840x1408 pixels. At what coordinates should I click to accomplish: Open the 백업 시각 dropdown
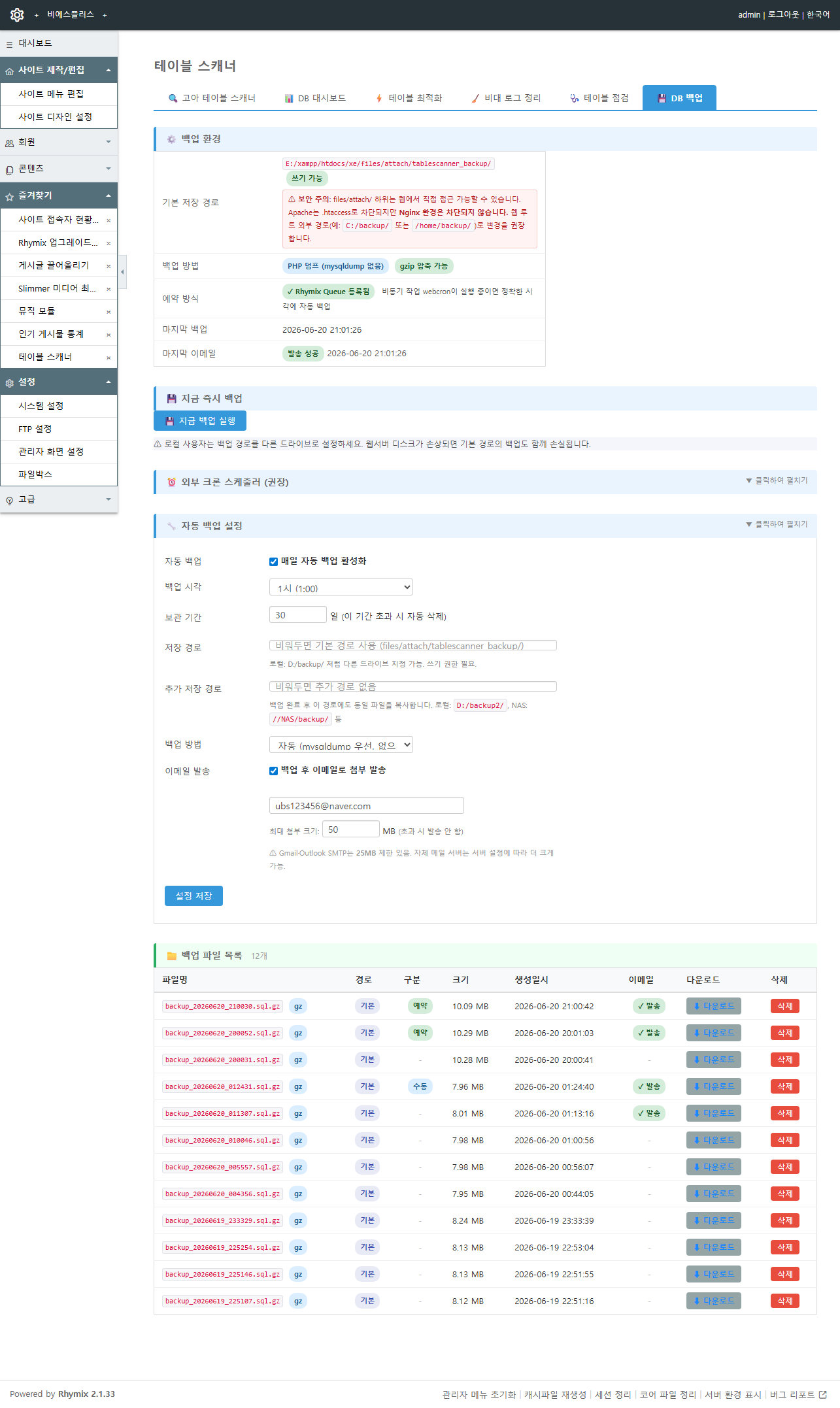(x=341, y=588)
